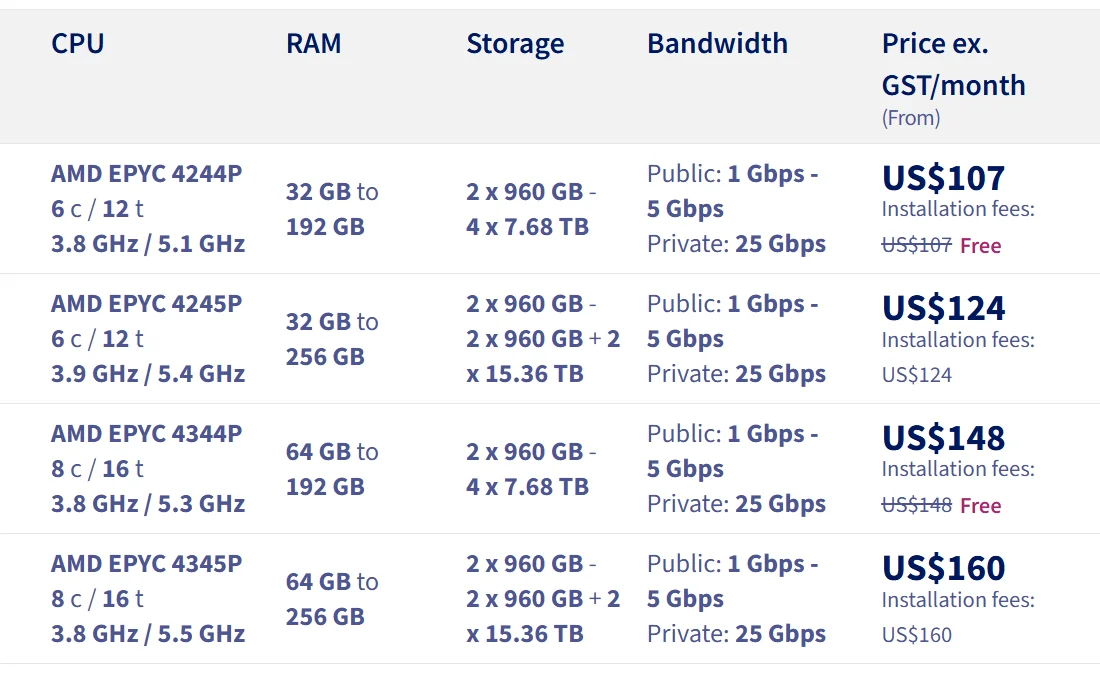The width and height of the screenshot is (1100, 674).
Task: Click the 4245P row's RAM range
Action: click(332, 339)
